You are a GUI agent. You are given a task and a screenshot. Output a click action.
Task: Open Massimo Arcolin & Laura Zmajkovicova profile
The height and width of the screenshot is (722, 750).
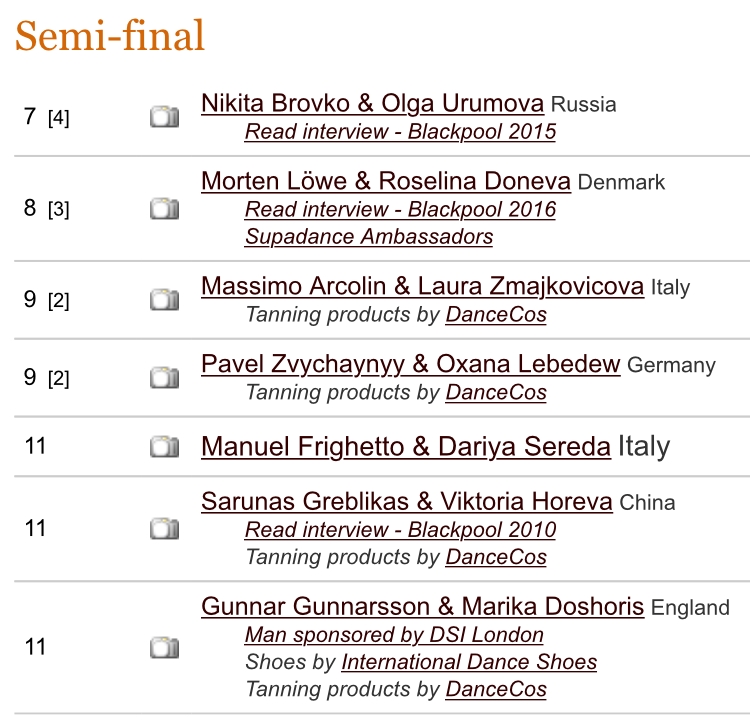pos(422,286)
